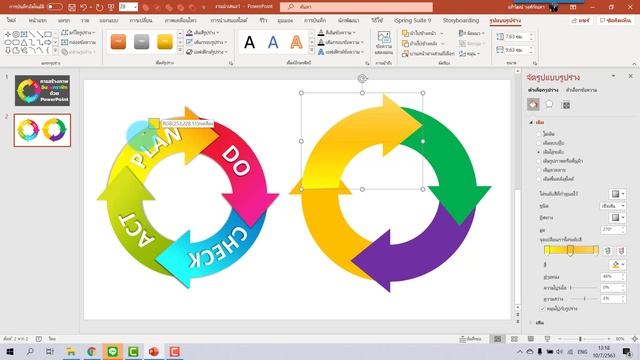The width and height of the screenshot is (640, 360).
Task: Expand the shape styles gallery more arrow
Action: tap(180, 50)
